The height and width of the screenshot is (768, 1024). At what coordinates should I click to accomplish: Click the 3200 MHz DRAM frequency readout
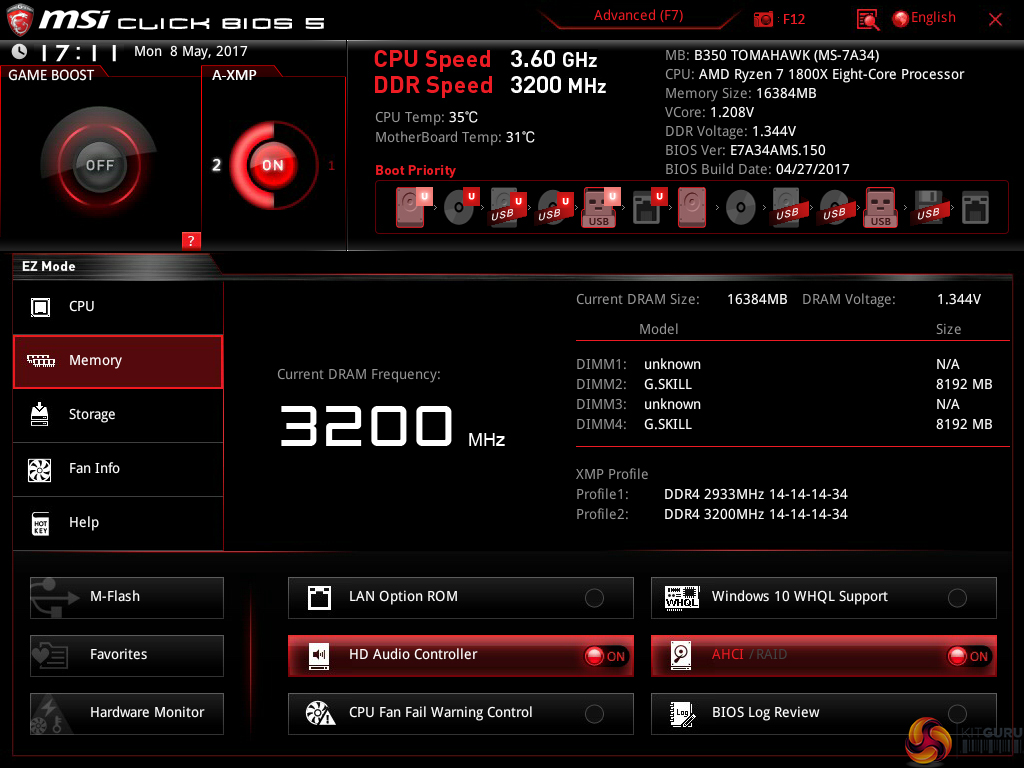click(x=392, y=426)
